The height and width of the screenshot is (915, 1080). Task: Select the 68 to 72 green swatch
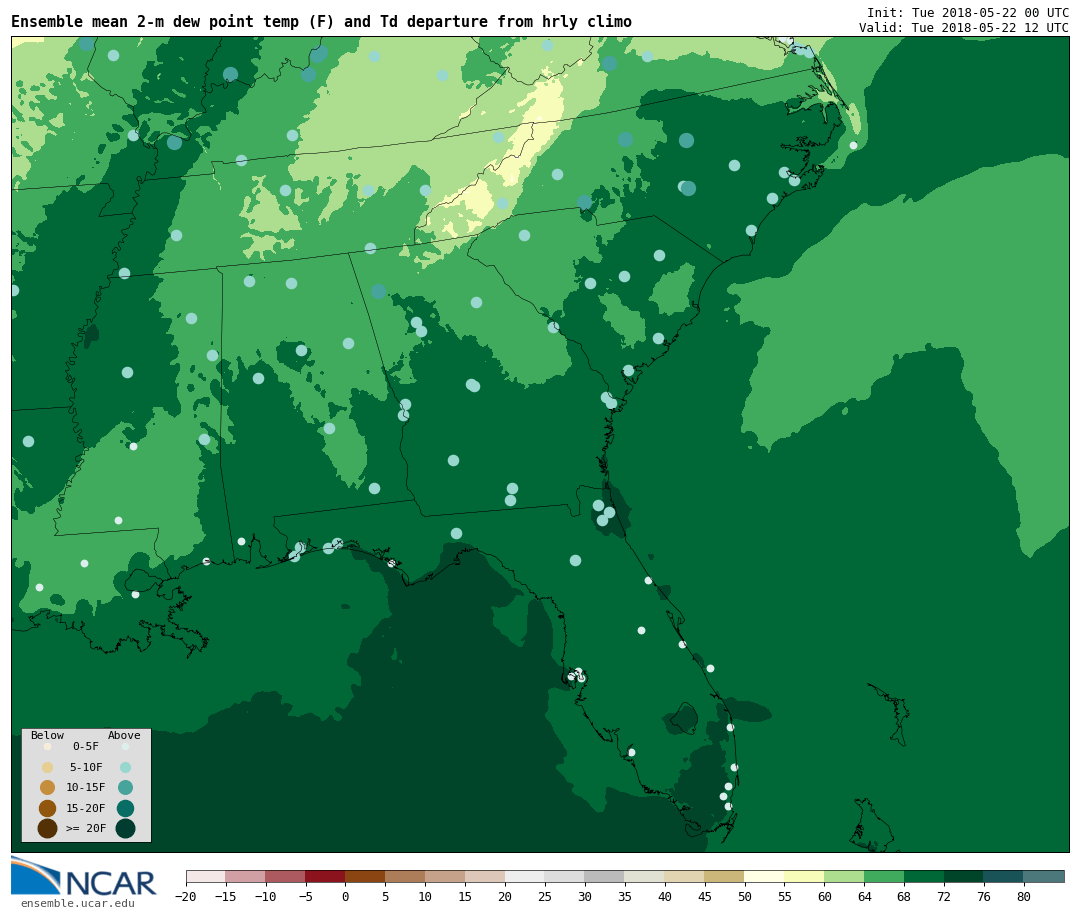point(924,876)
